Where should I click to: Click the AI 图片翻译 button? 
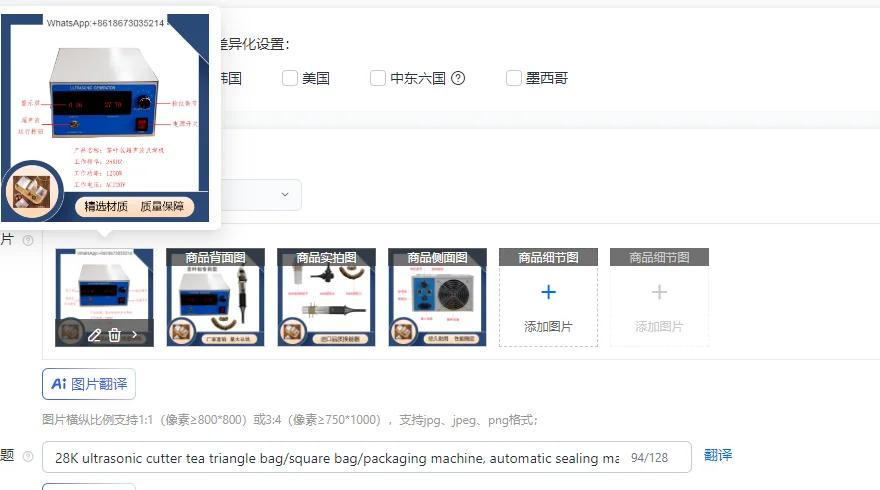89,384
